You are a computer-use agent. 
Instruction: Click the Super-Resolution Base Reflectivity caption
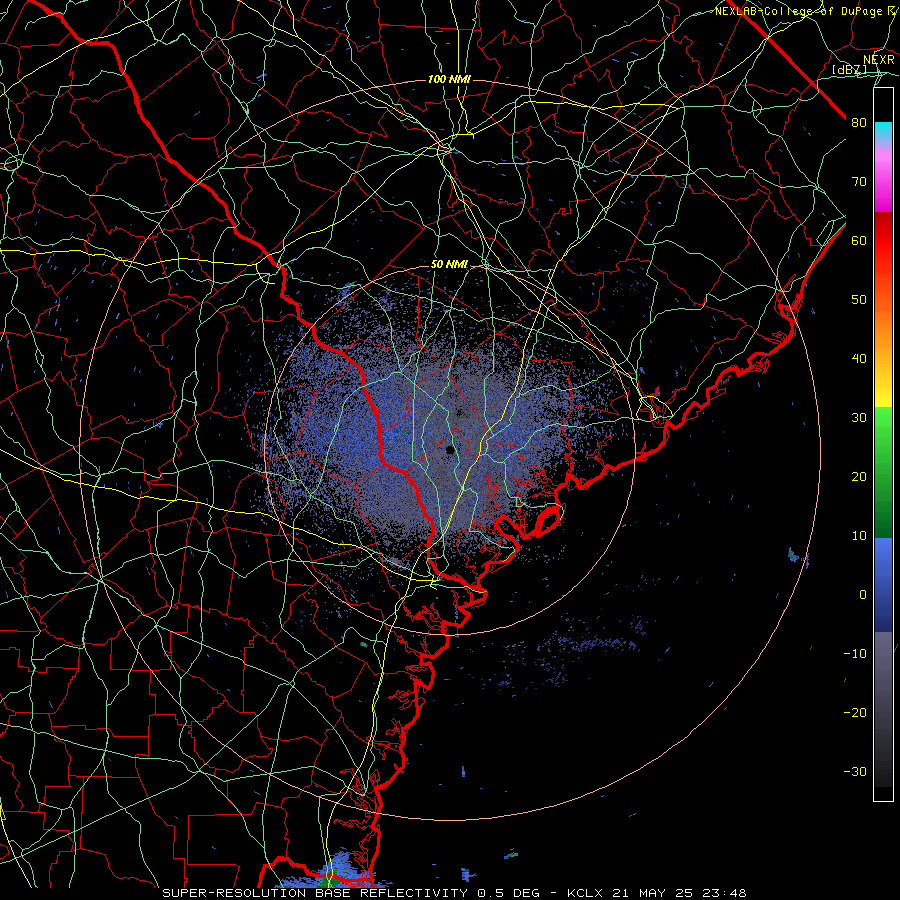tap(351, 893)
